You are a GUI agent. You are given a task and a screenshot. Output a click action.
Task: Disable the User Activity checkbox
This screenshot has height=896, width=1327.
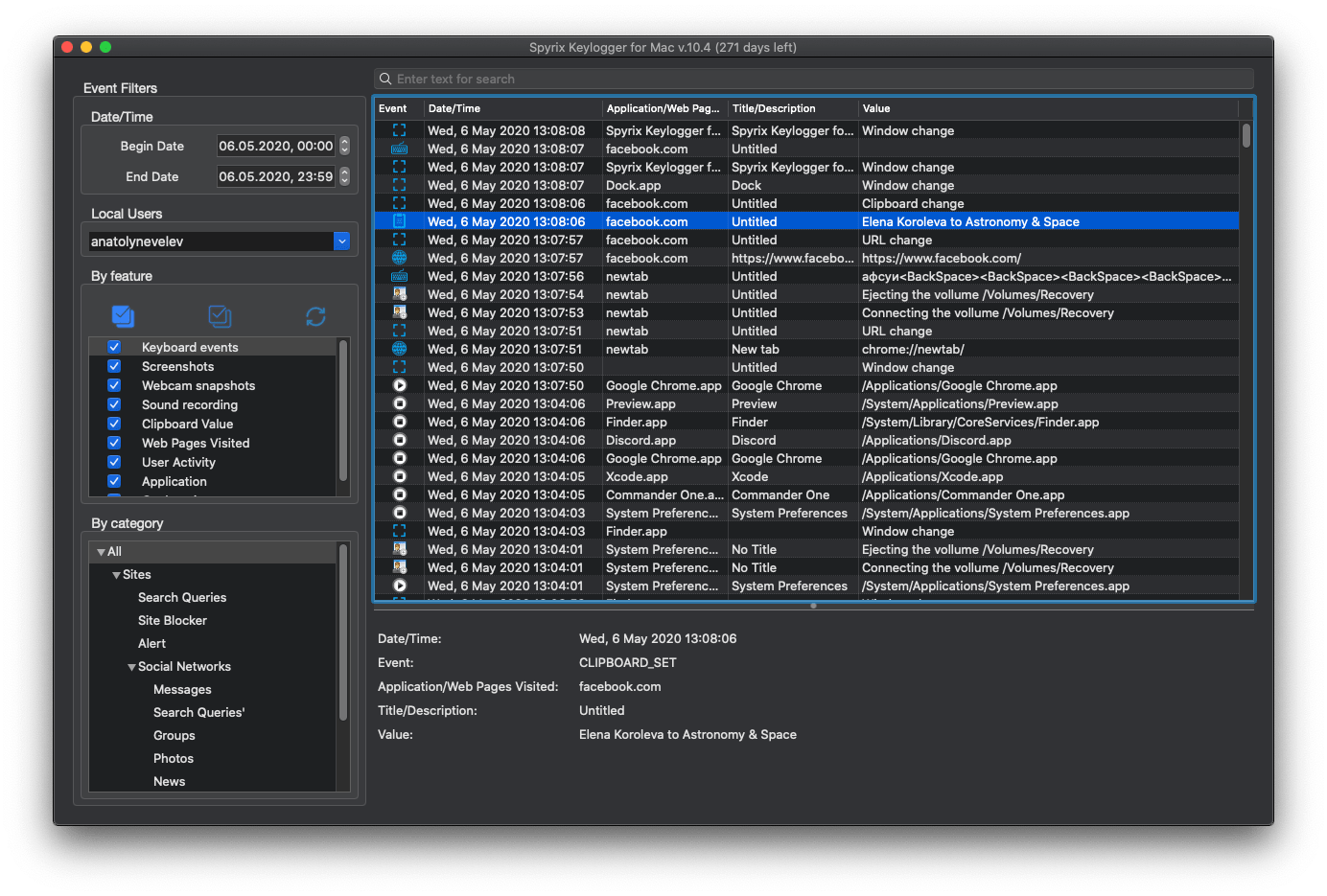114,462
